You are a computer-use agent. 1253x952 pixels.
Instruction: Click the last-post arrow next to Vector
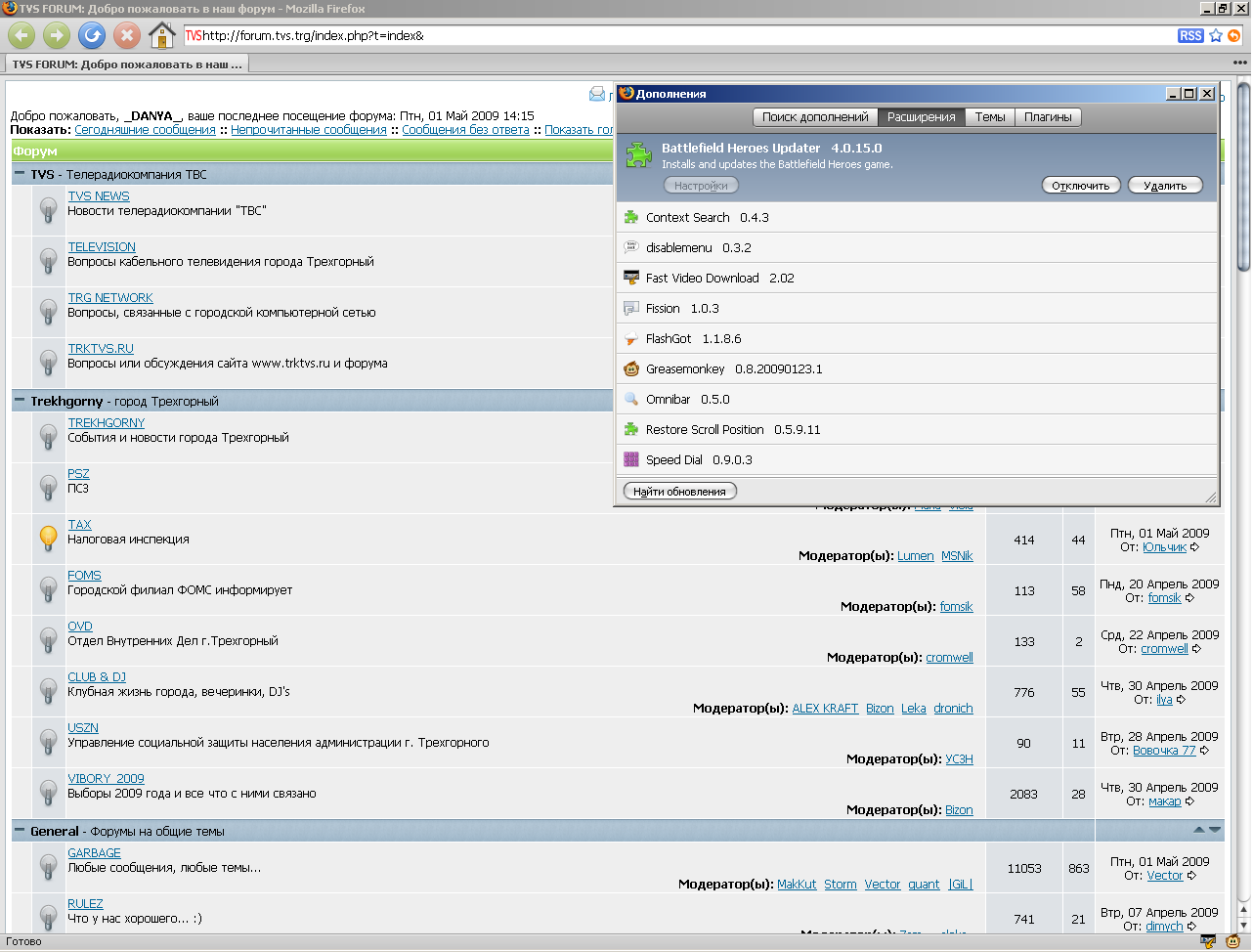[1191, 876]
